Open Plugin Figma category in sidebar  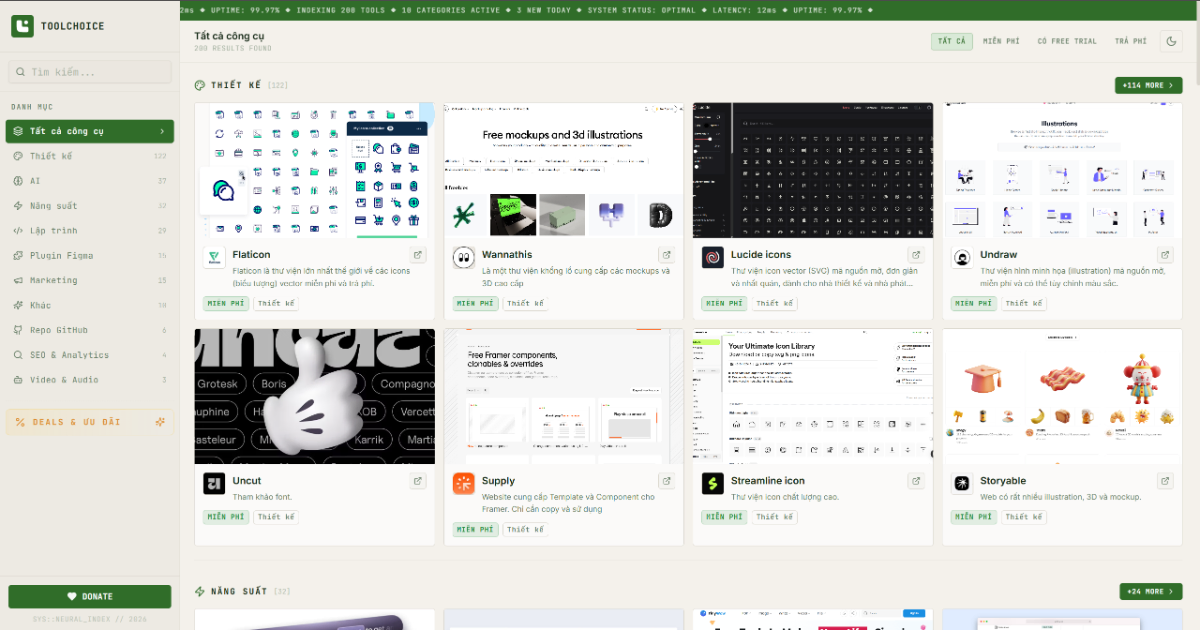(90, 256)
